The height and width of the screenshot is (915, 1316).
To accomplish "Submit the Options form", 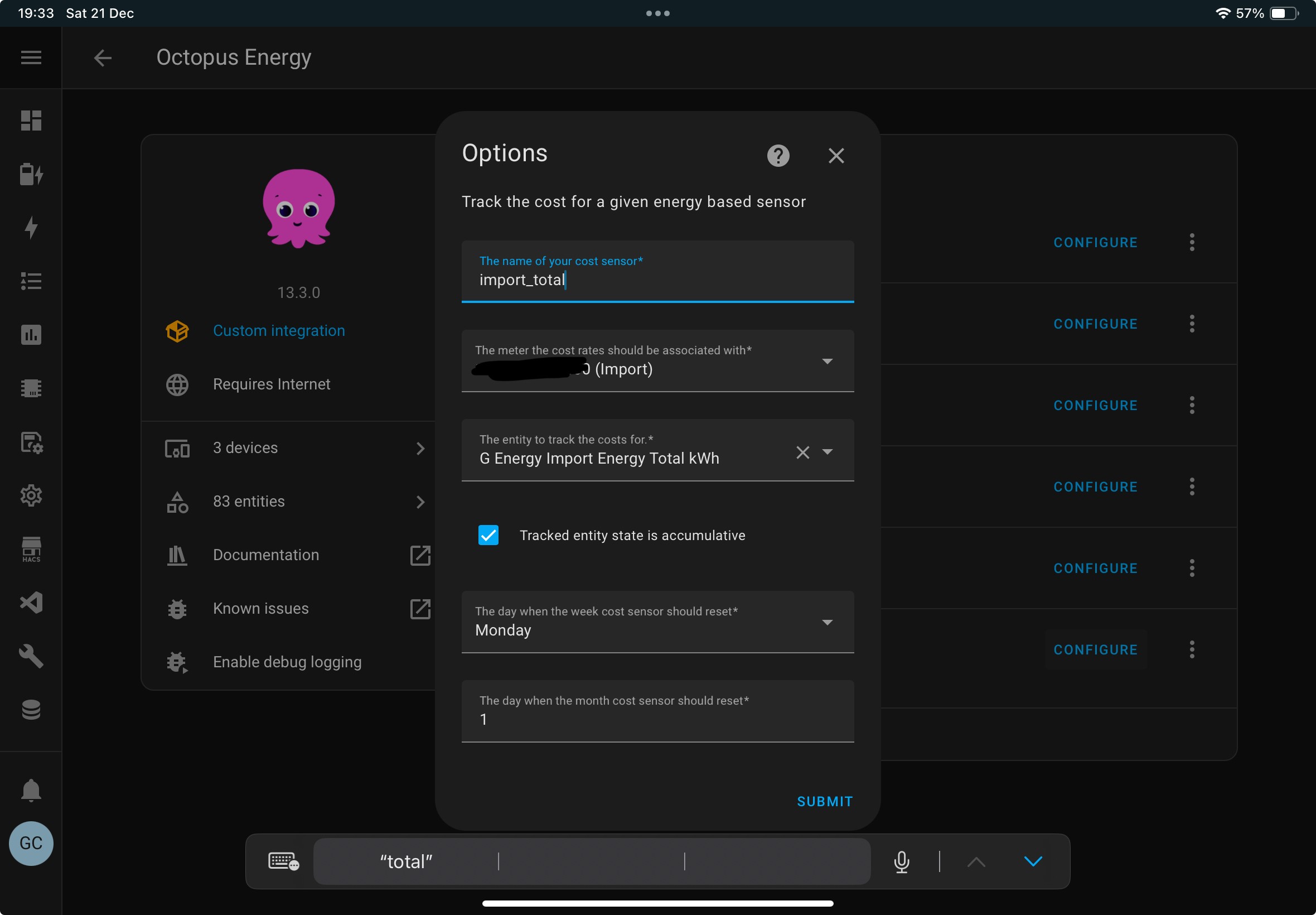I will click(824, 802).
